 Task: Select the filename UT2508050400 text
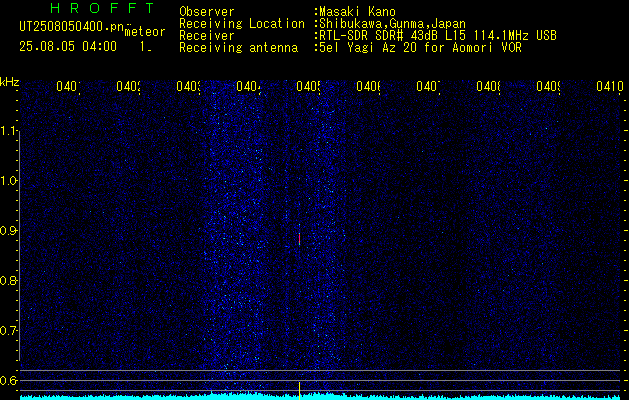click(x=62, y=27)
